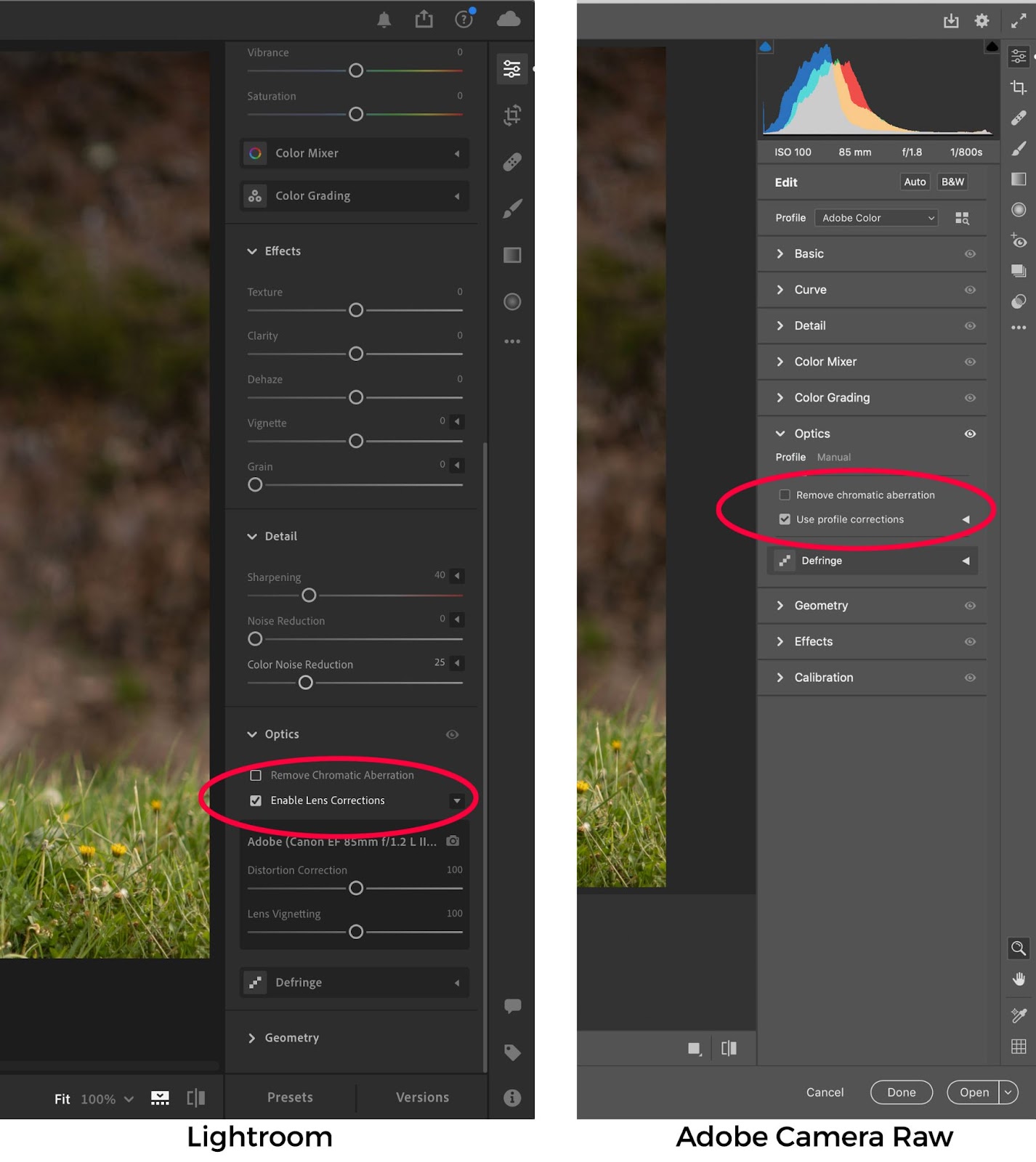Collapse Lightroom Effects section
This screenshot has height=1162, width=1036.
point(252,251)
